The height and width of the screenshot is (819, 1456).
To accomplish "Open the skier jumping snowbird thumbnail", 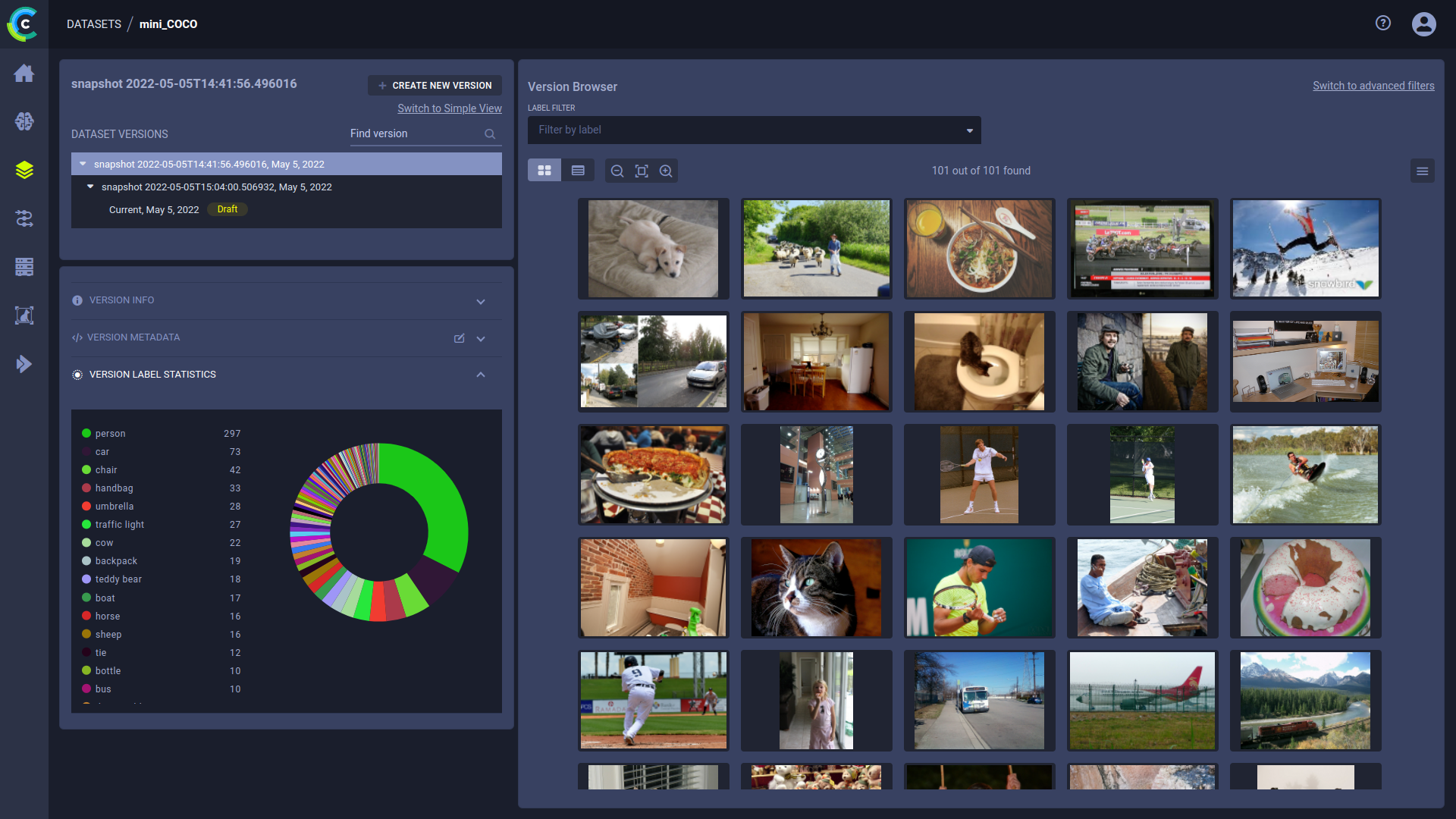I will coord(1306,249).
